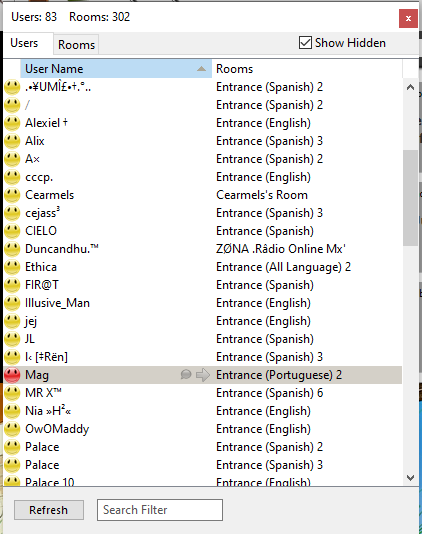Click the Refresh button
Viewport: 422px width, 534px height.
click(49, 510)
